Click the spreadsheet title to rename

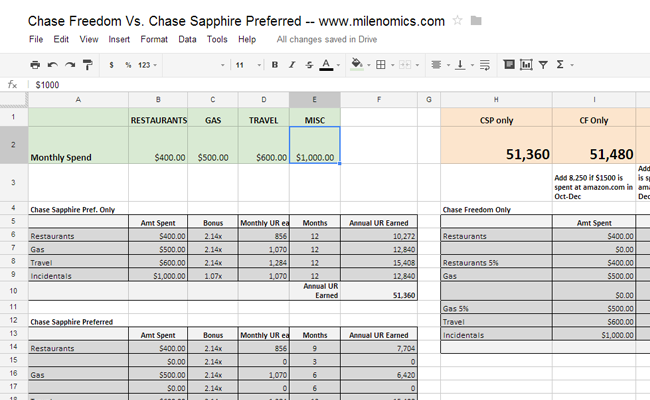236,21
